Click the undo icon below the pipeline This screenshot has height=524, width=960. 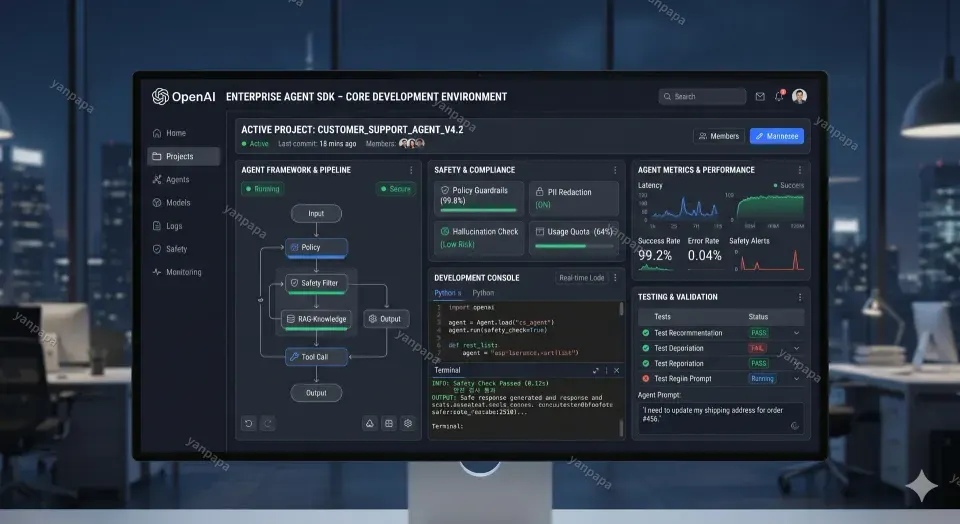(249, 423)
